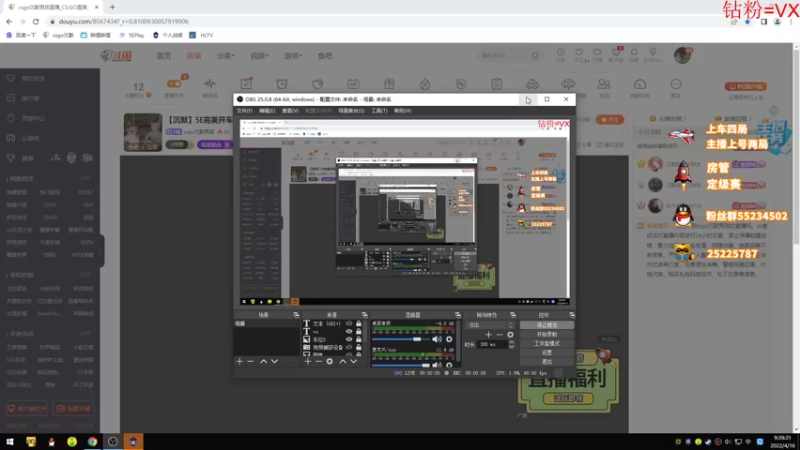This screenshot has height=450, width=800.
Task: Remove the scene transition with the minus icon
Action: (x=499, y=335)
